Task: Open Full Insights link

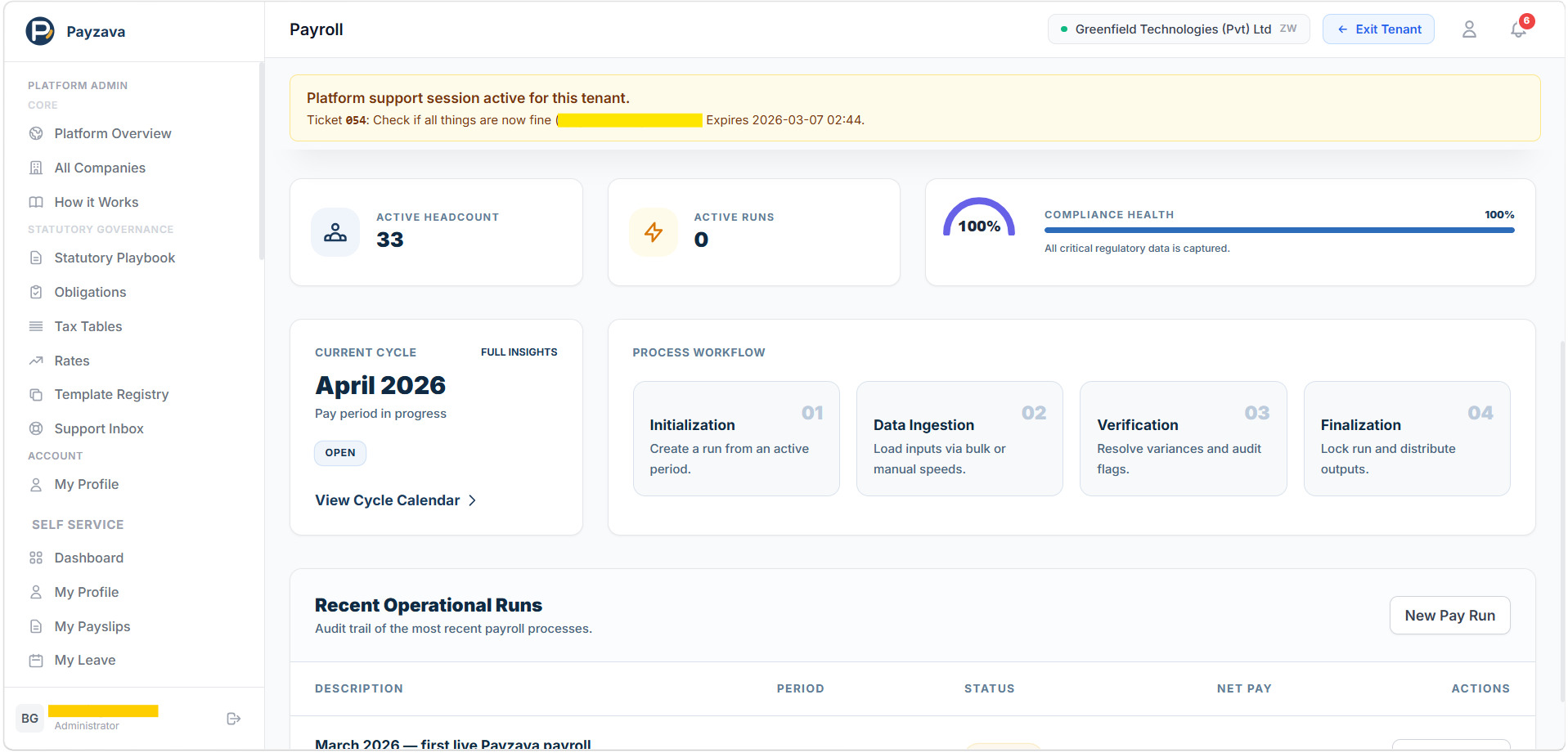Action: 519,352
